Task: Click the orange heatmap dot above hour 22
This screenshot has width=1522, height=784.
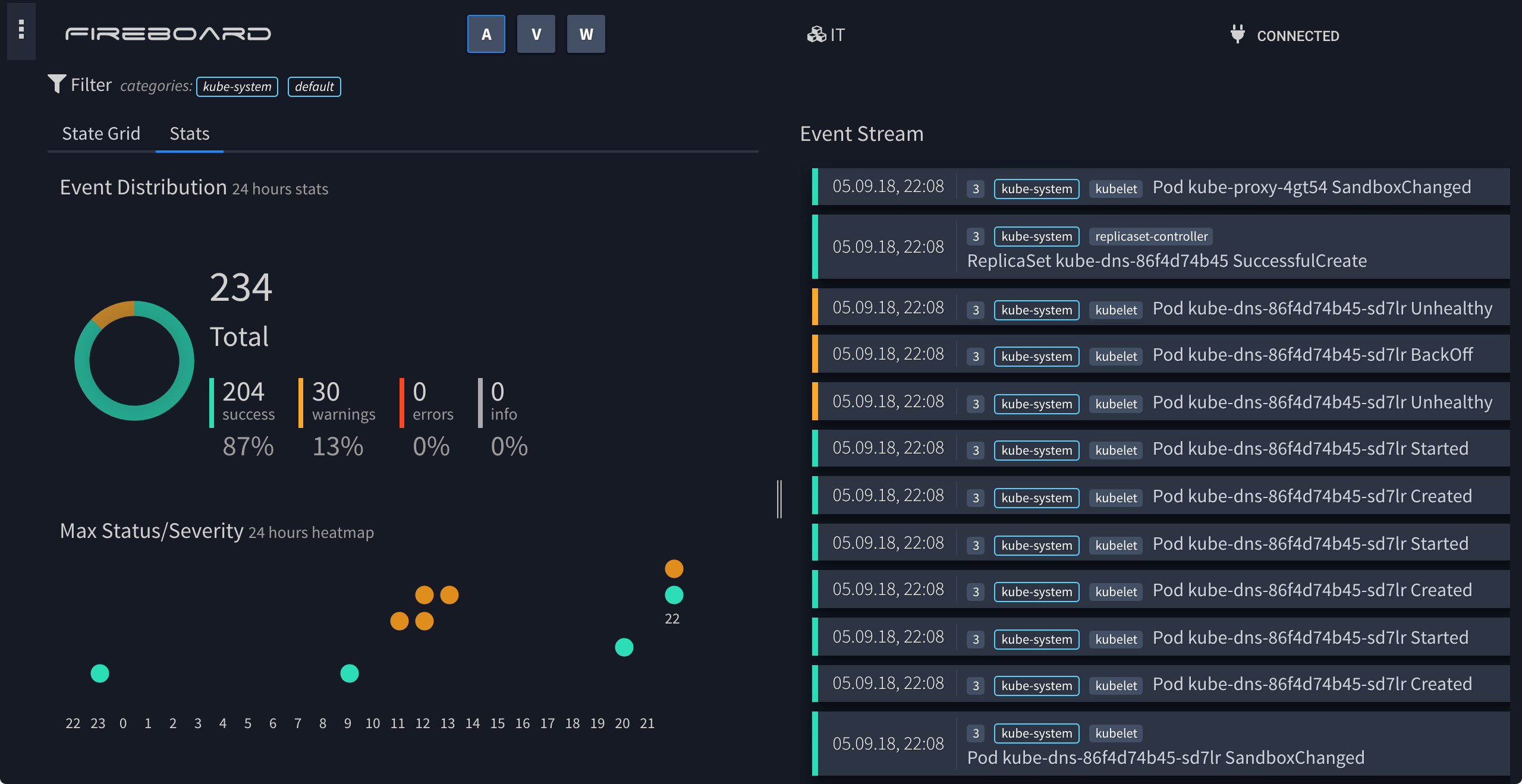Action: click(x=673, y=569)
